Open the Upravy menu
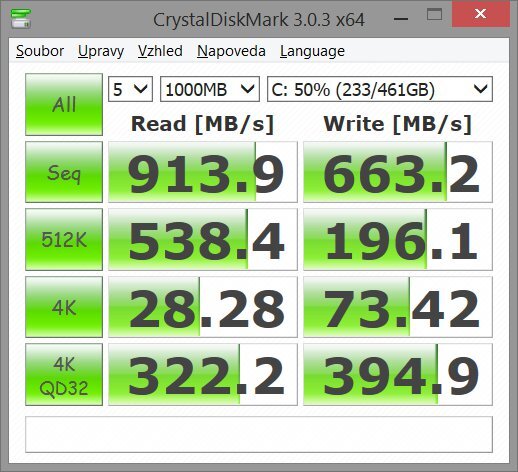 101,52
